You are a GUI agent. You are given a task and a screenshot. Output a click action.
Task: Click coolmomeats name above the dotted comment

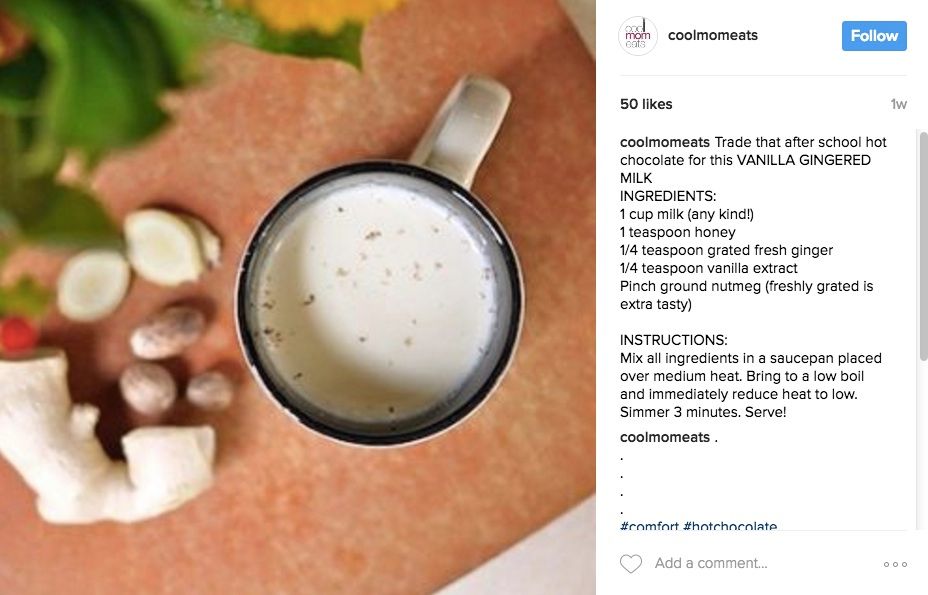[665, 437]
